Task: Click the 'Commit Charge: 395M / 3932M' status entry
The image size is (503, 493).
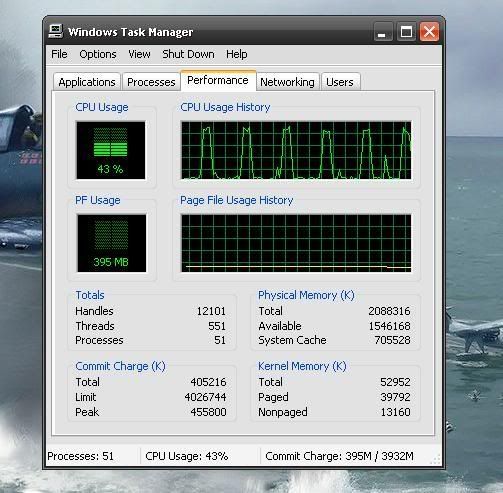Action: coord(339,456)
